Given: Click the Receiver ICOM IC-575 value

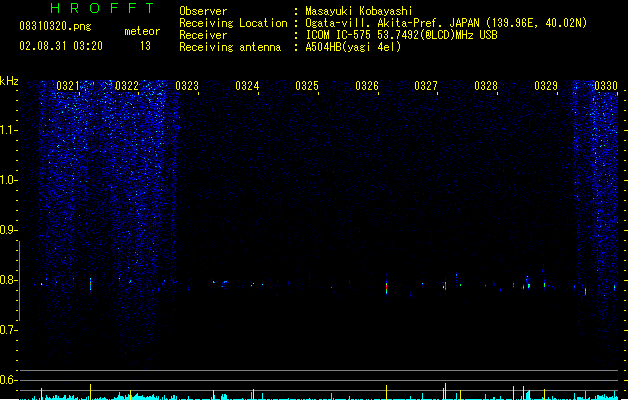Looking at the screenshot, I should 402,35.
